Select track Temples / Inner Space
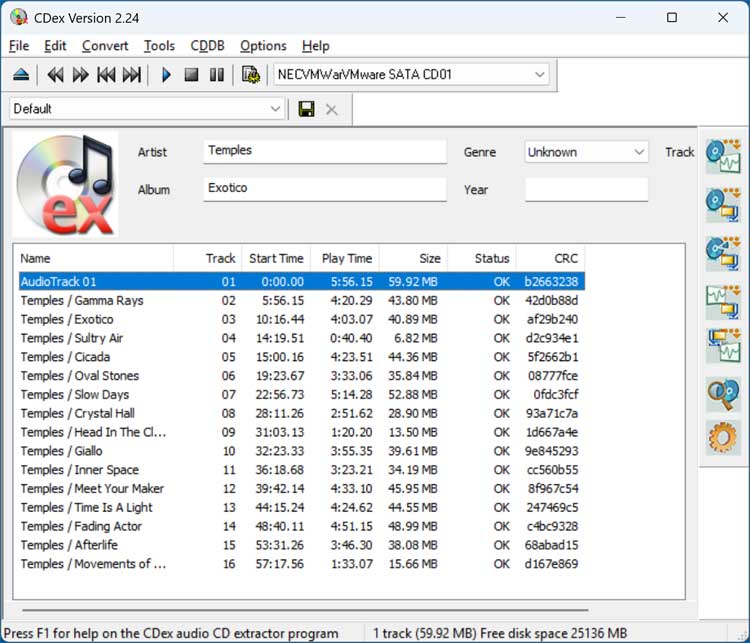 [302, 470]
